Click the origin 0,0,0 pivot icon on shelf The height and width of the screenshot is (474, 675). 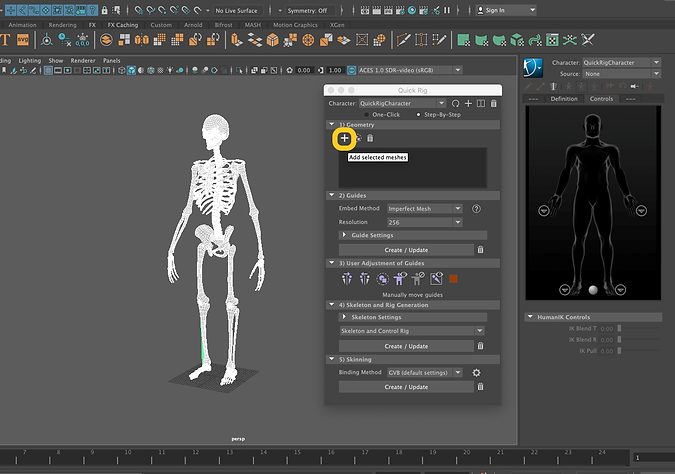point(83,40)
